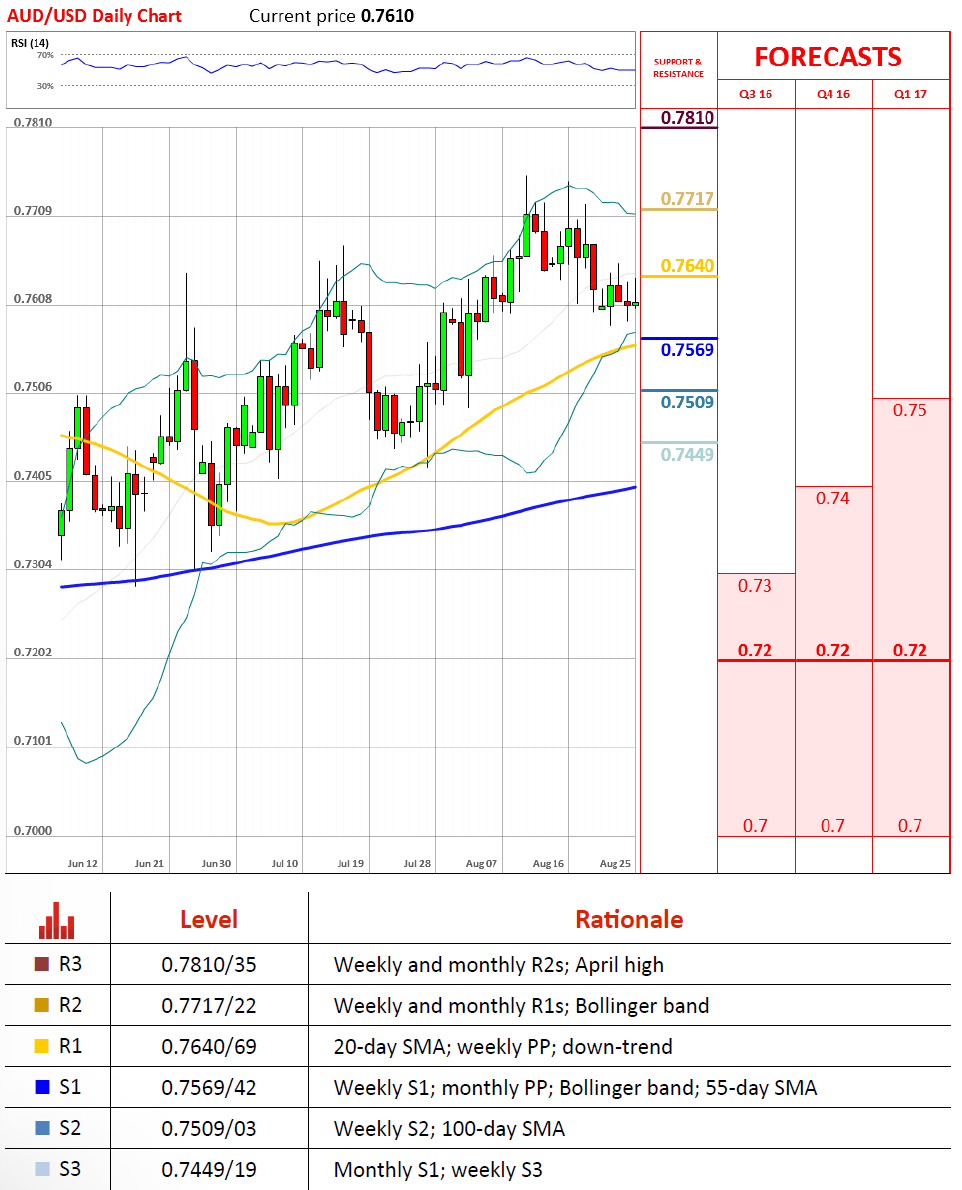Viewport: 962px width, 1190px height.
Task: Click the 0.7449 support level marker
Action: (687, 455)
